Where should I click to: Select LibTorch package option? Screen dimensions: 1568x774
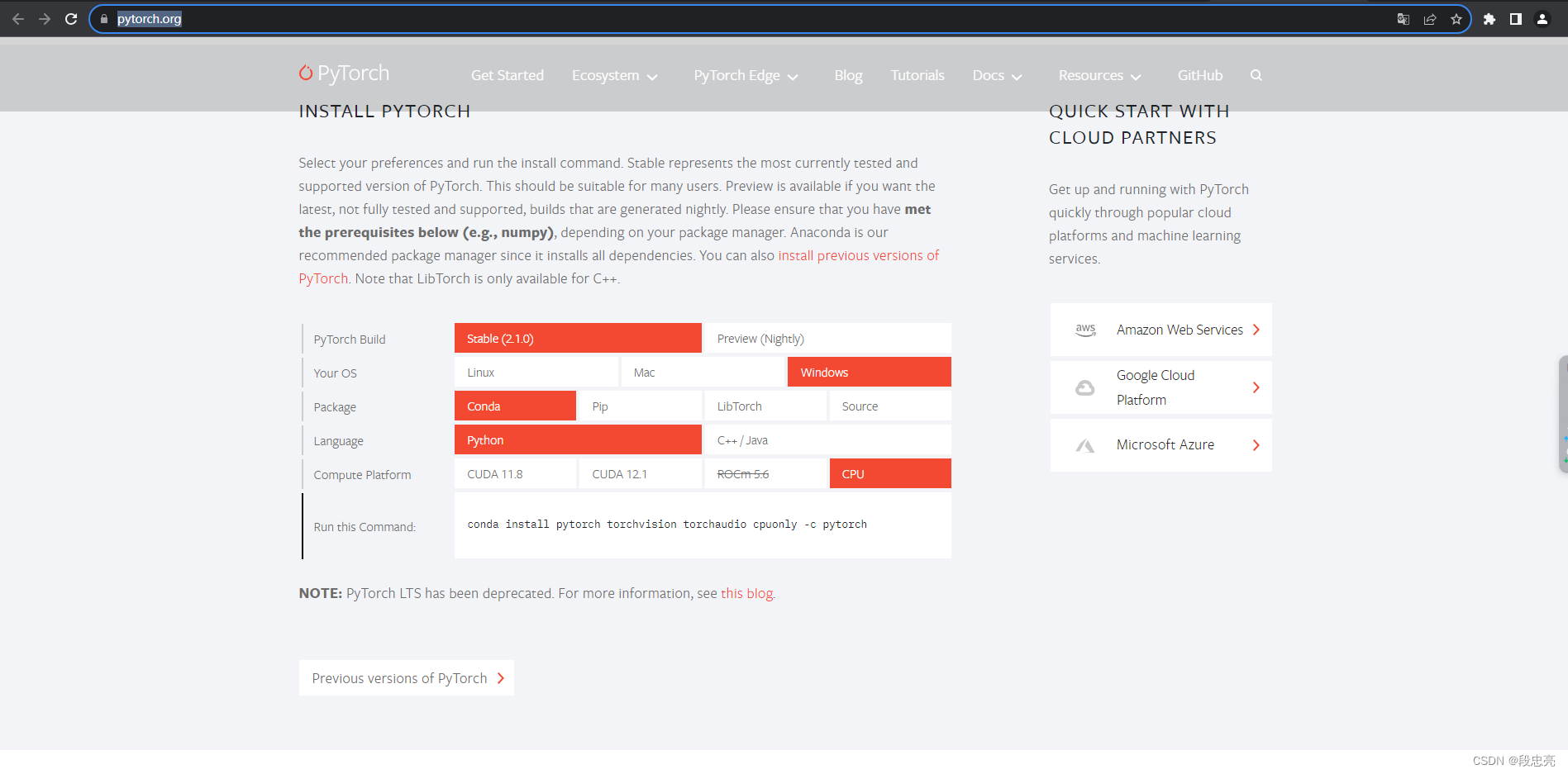coord(765,406)
